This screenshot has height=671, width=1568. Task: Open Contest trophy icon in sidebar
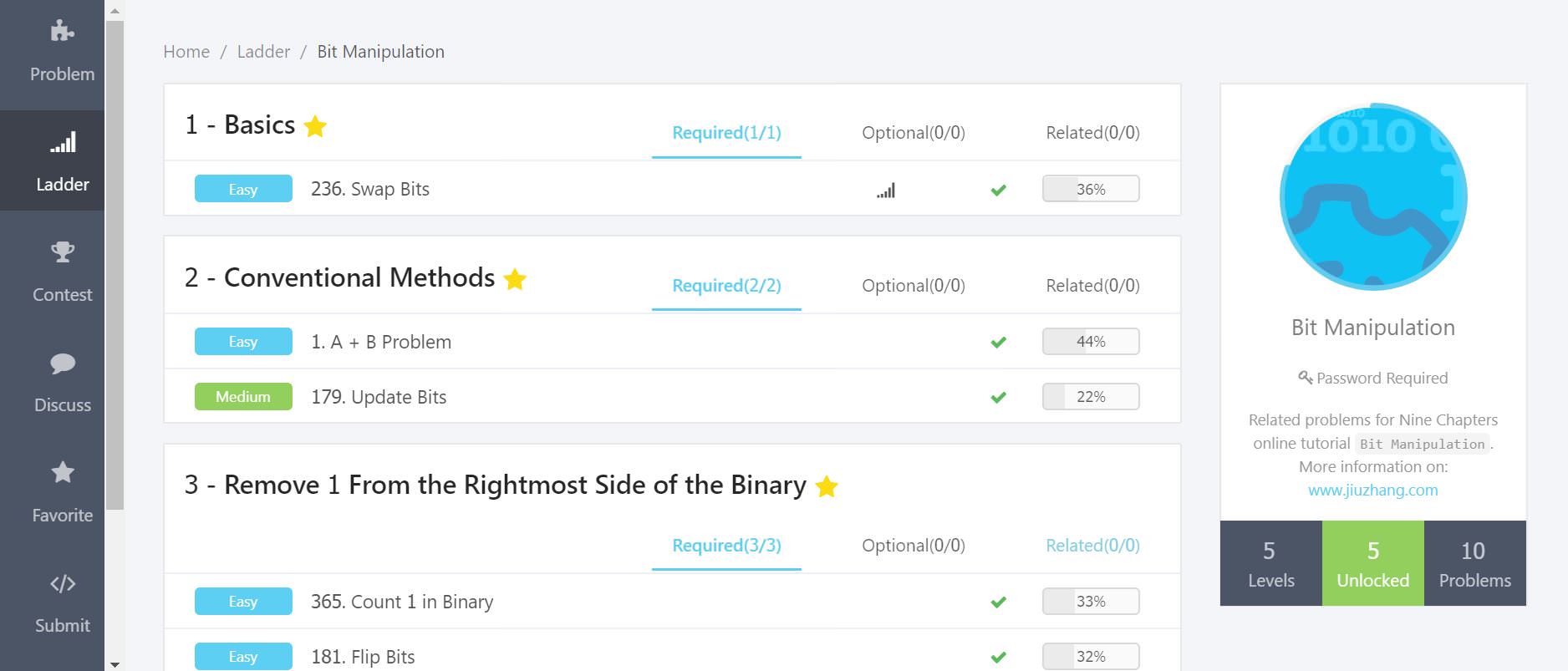coord(62,252)
